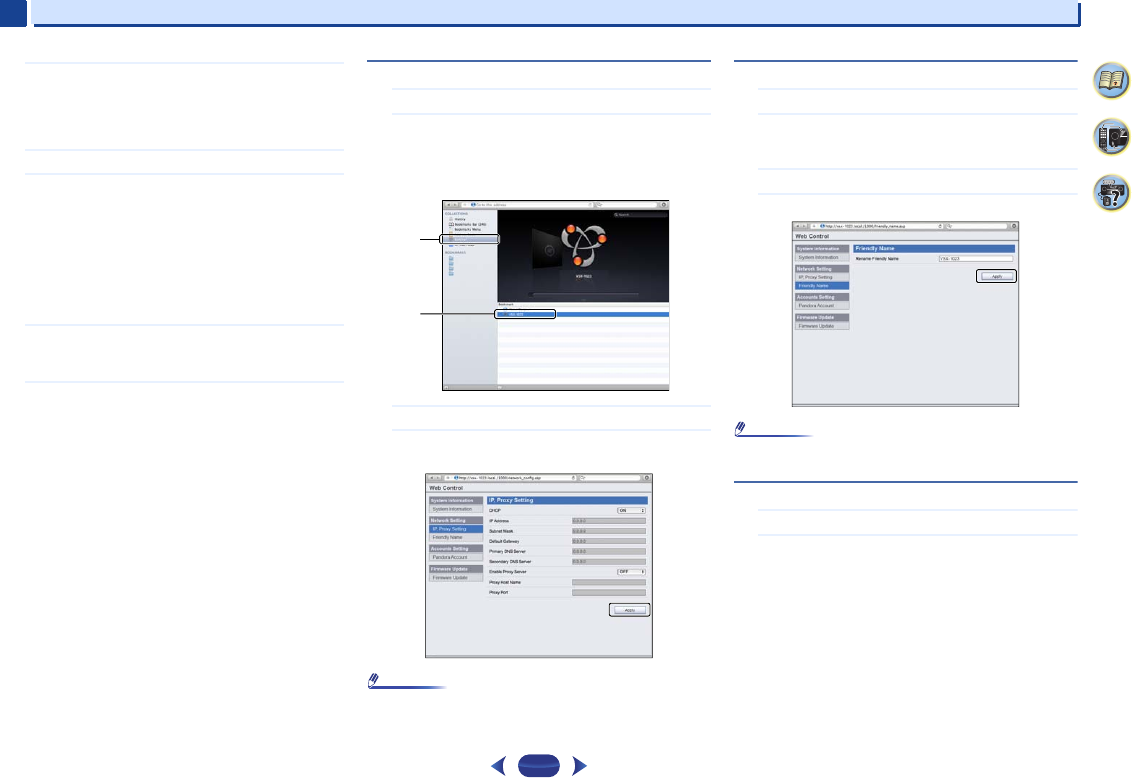Click the Secondary DNS Server field
1132x778 pixels.
pyautogui.click(x=609, y=561)
